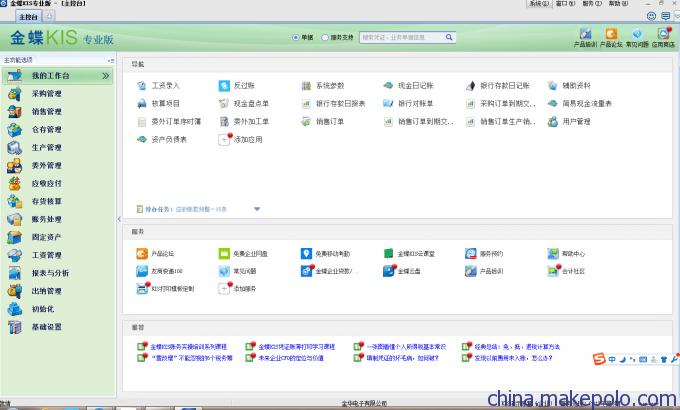Expand 我的工作台 double chevron
Image resolution: width=680 pixels, height=410 pixels.
point(105,76)
